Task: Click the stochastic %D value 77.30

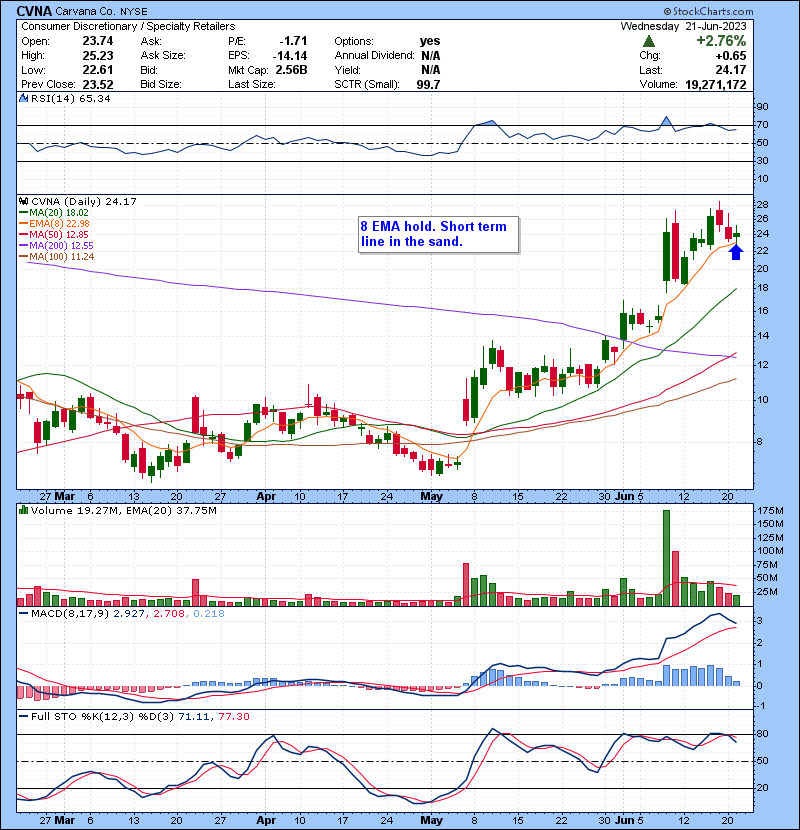Action: [x=234, y=717]
